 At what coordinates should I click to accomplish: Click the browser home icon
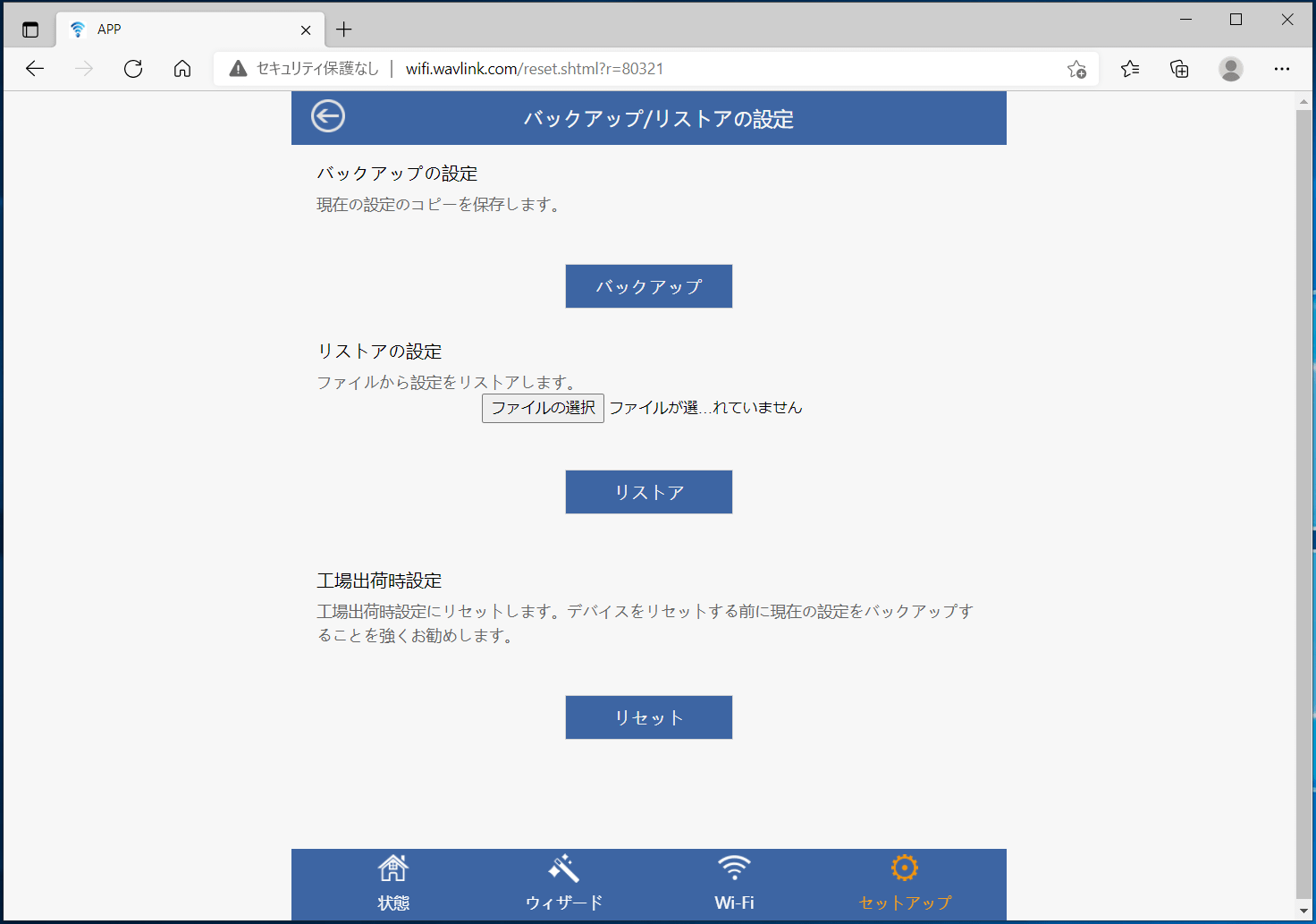(x=182, y=69)
